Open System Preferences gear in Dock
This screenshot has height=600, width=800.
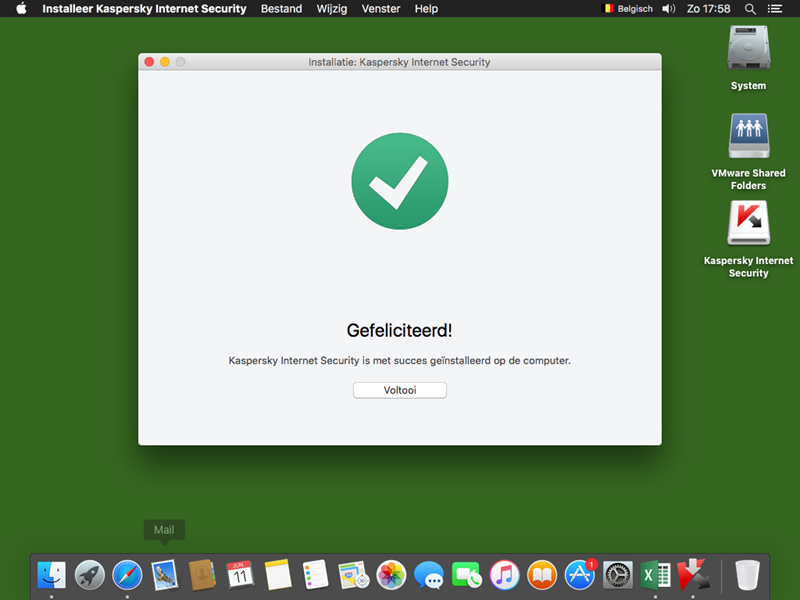pyautogui.click(x=618, y=575)
